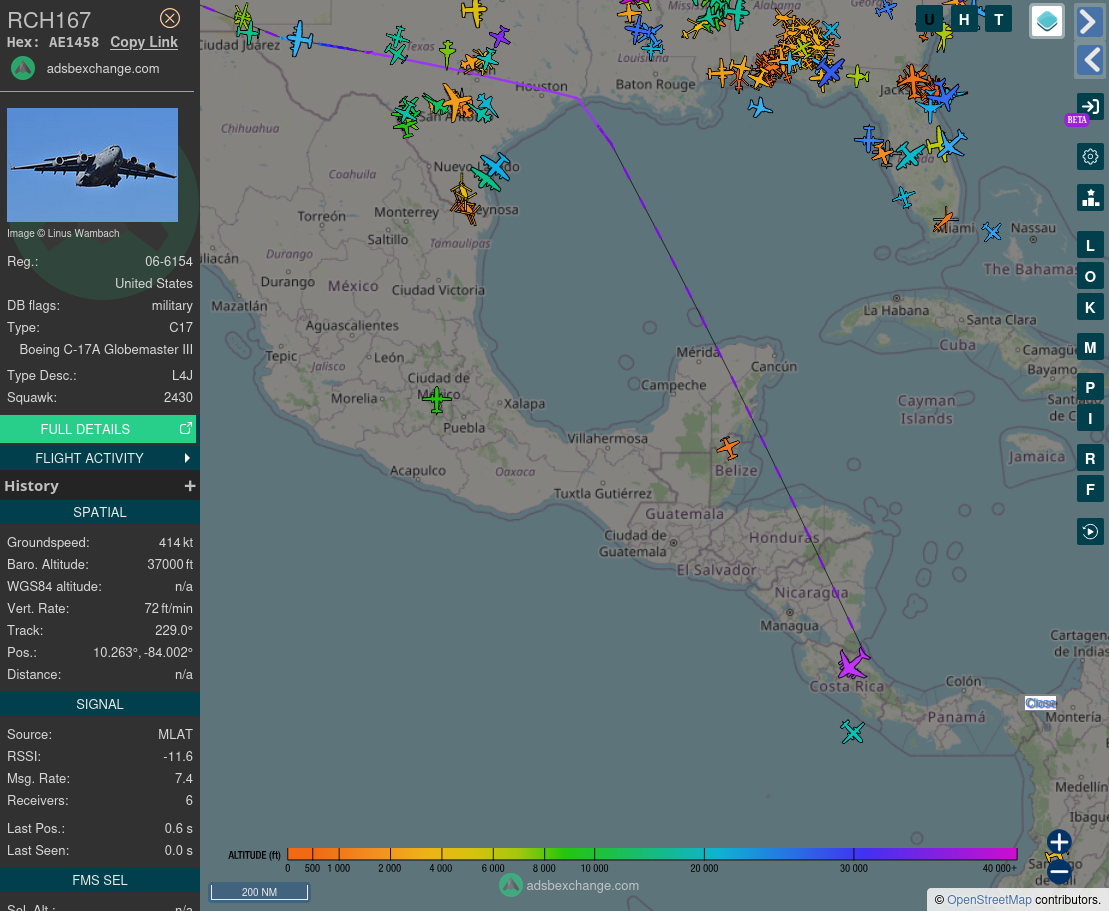Toggle the F follow button
The image size is (1109, 911).
coord(1090,489)
